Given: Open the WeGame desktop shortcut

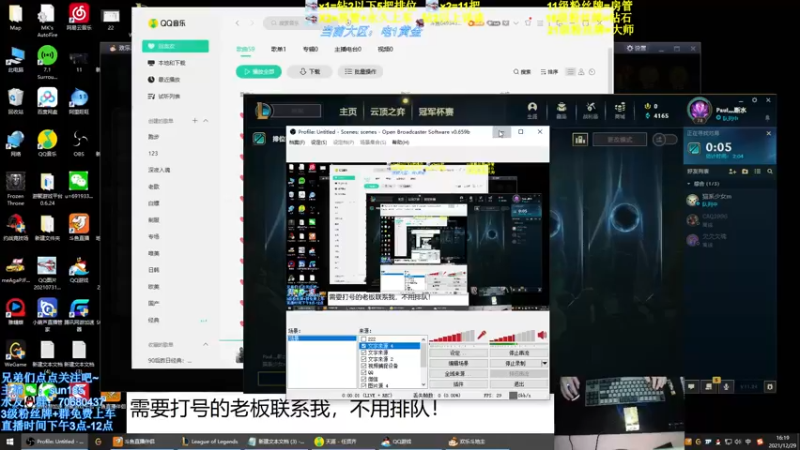Looking at the screenshot, I should (x=15, y=354).
